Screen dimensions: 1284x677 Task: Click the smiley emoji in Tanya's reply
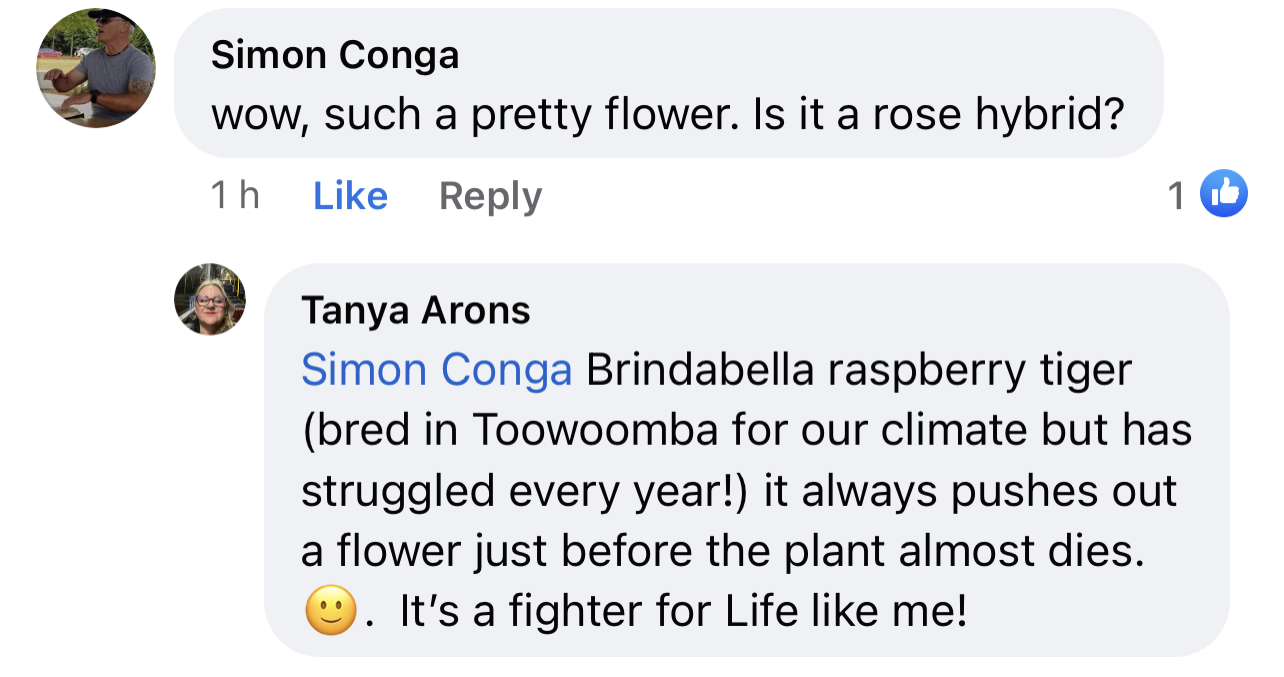click(331, 610)
